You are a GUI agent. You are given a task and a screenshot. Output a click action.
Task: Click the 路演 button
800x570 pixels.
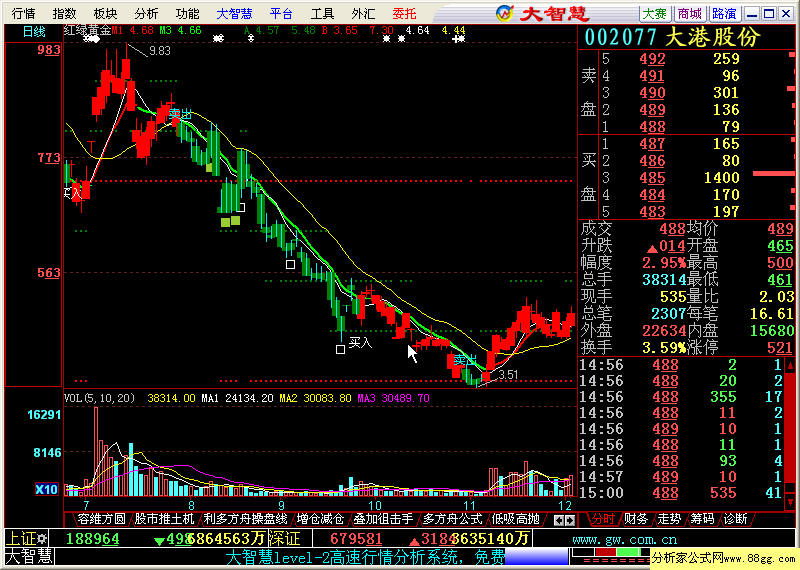coord(724,14)
